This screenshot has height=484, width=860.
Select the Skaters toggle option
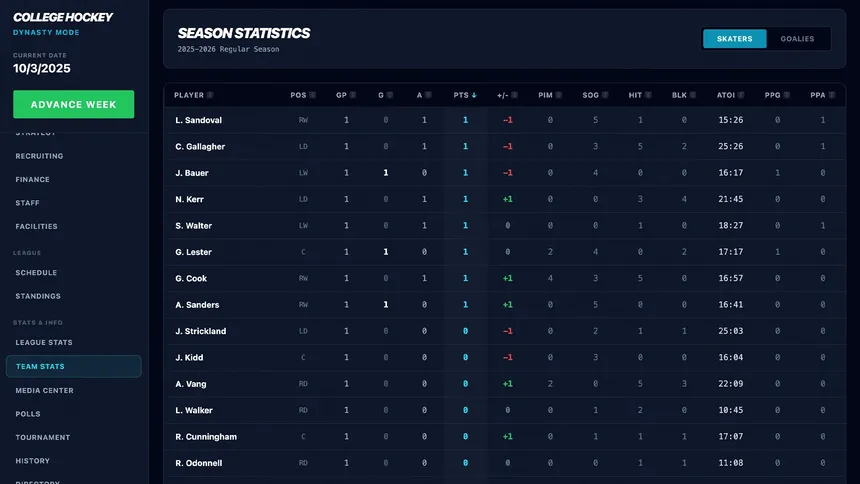[734, 39]
